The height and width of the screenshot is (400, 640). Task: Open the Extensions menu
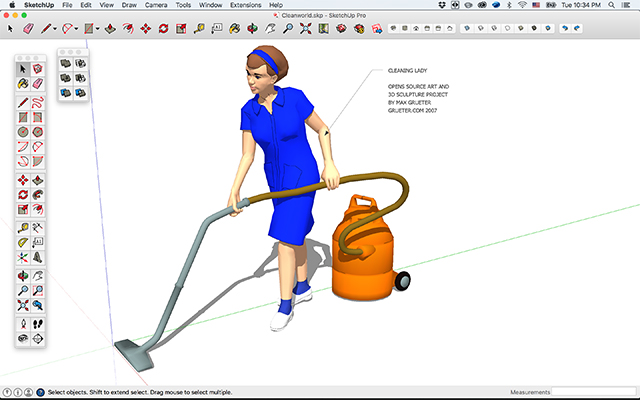(246, 5)
